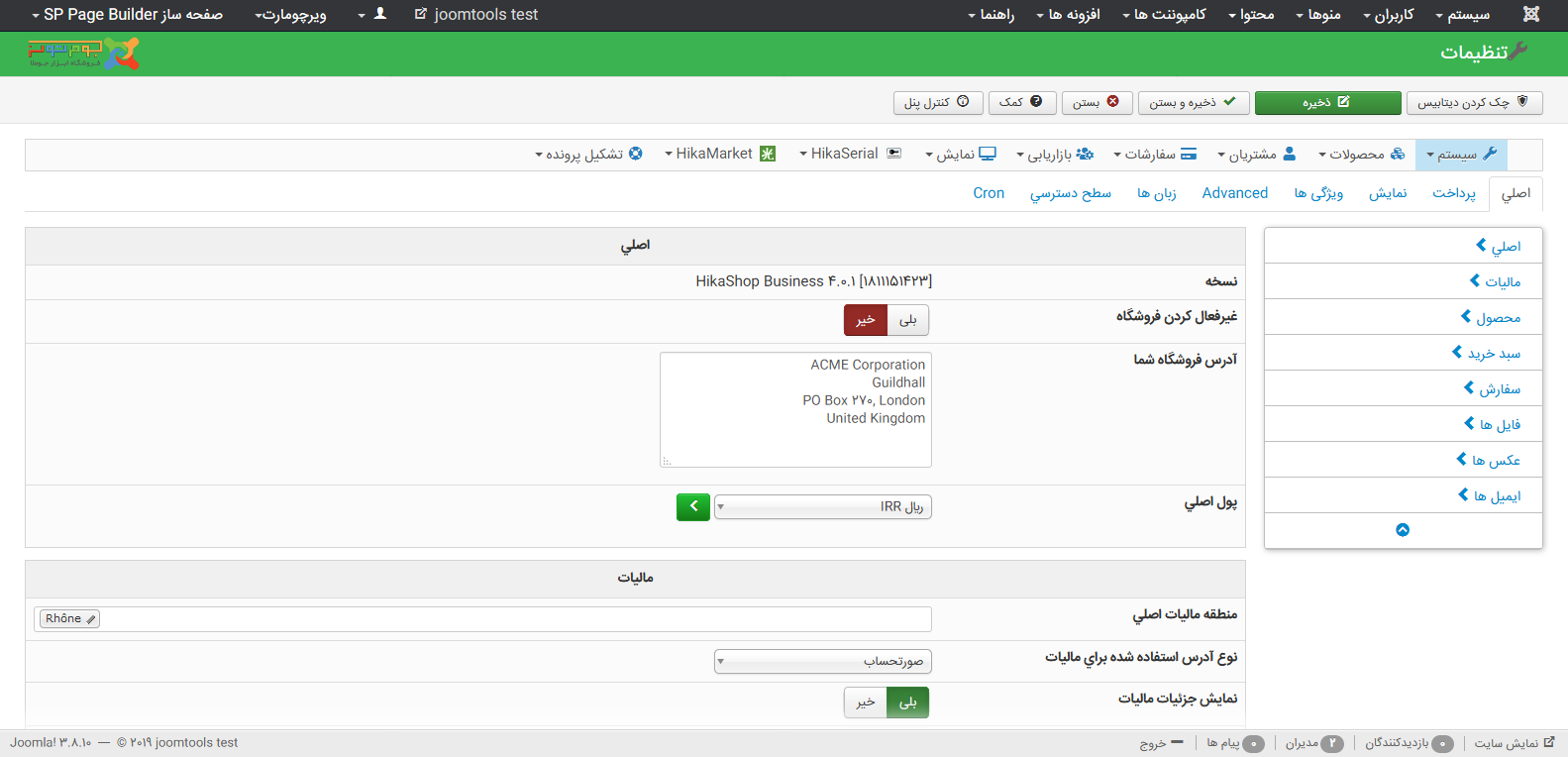The image size is (1568, 757).
Task: Click the HikaSerial card icon
Action: pyautogui.click(x=894, y=154)
